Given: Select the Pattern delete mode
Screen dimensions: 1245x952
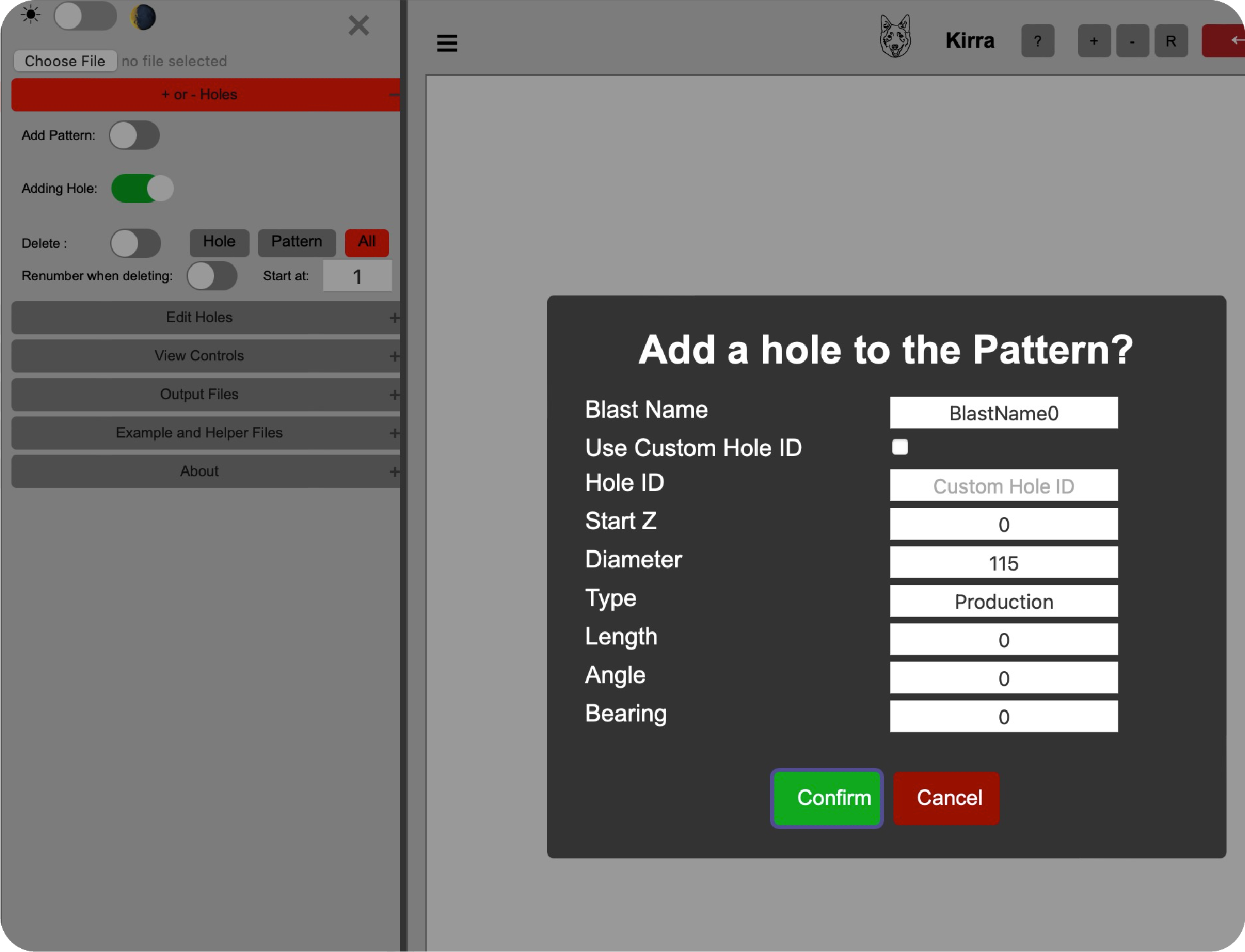Looking at the screenshot, I should (x=296, y=243).
